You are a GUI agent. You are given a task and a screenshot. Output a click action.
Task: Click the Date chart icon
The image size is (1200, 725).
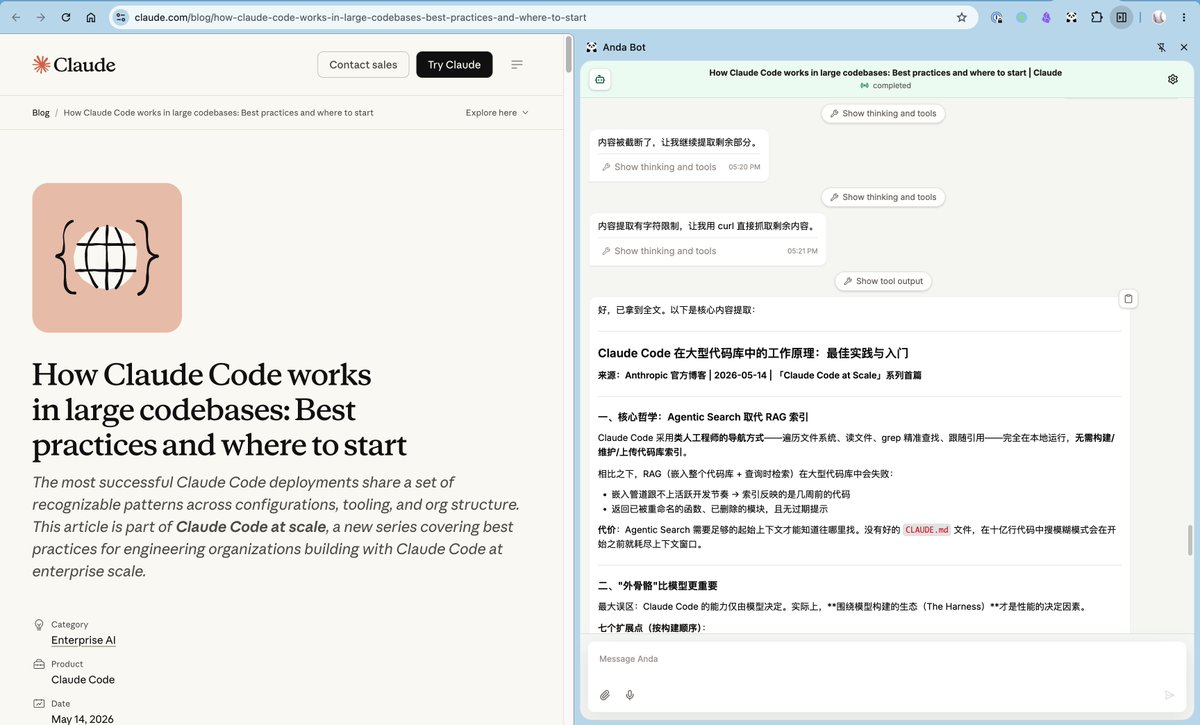(39, 703)
